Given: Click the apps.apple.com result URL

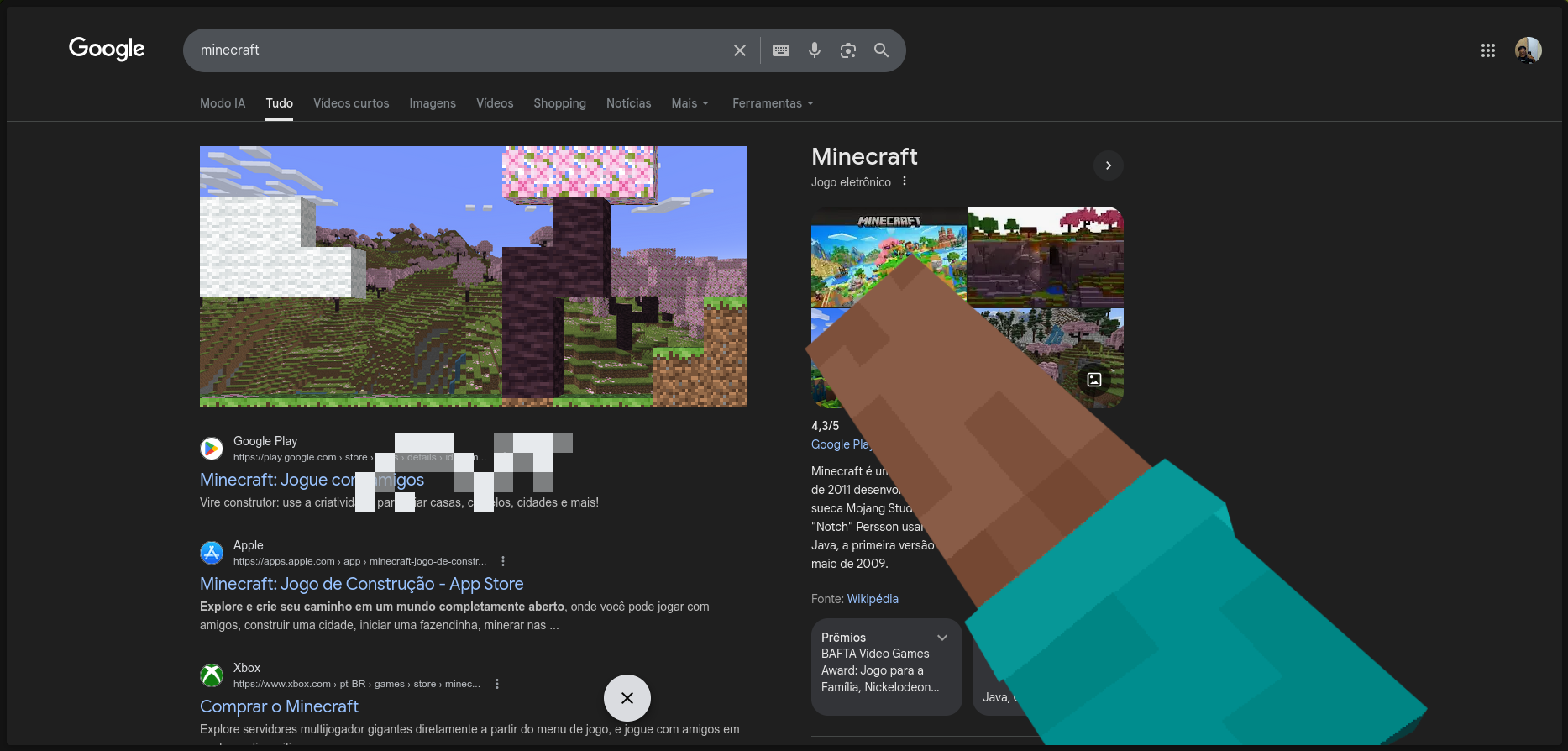Looking at the screenshot, I should point(359,561).
